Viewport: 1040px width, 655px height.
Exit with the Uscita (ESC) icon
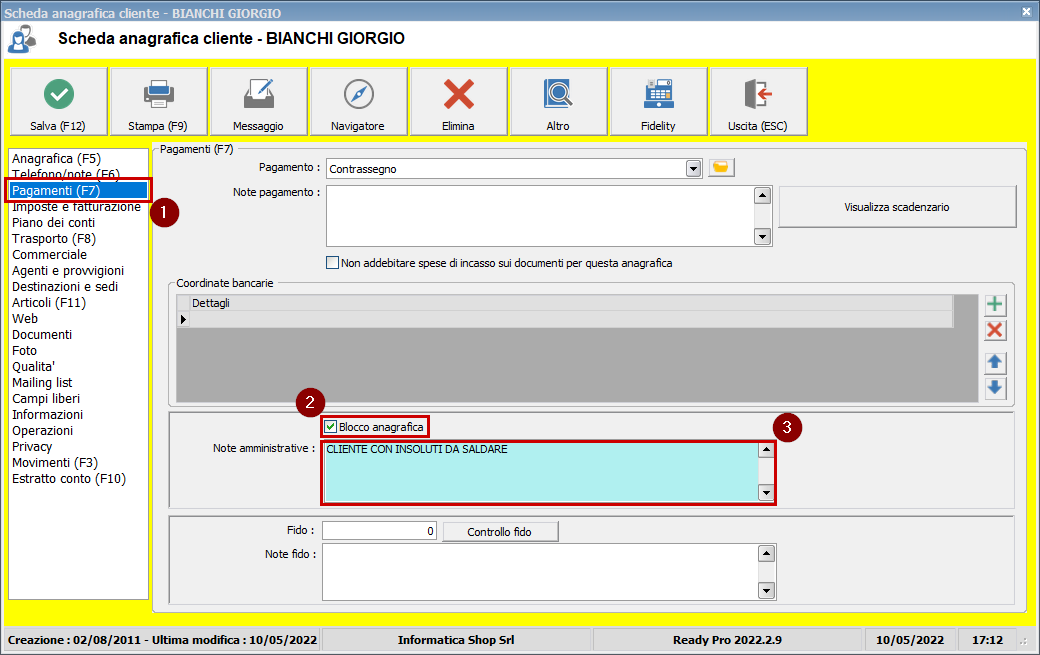758,95
